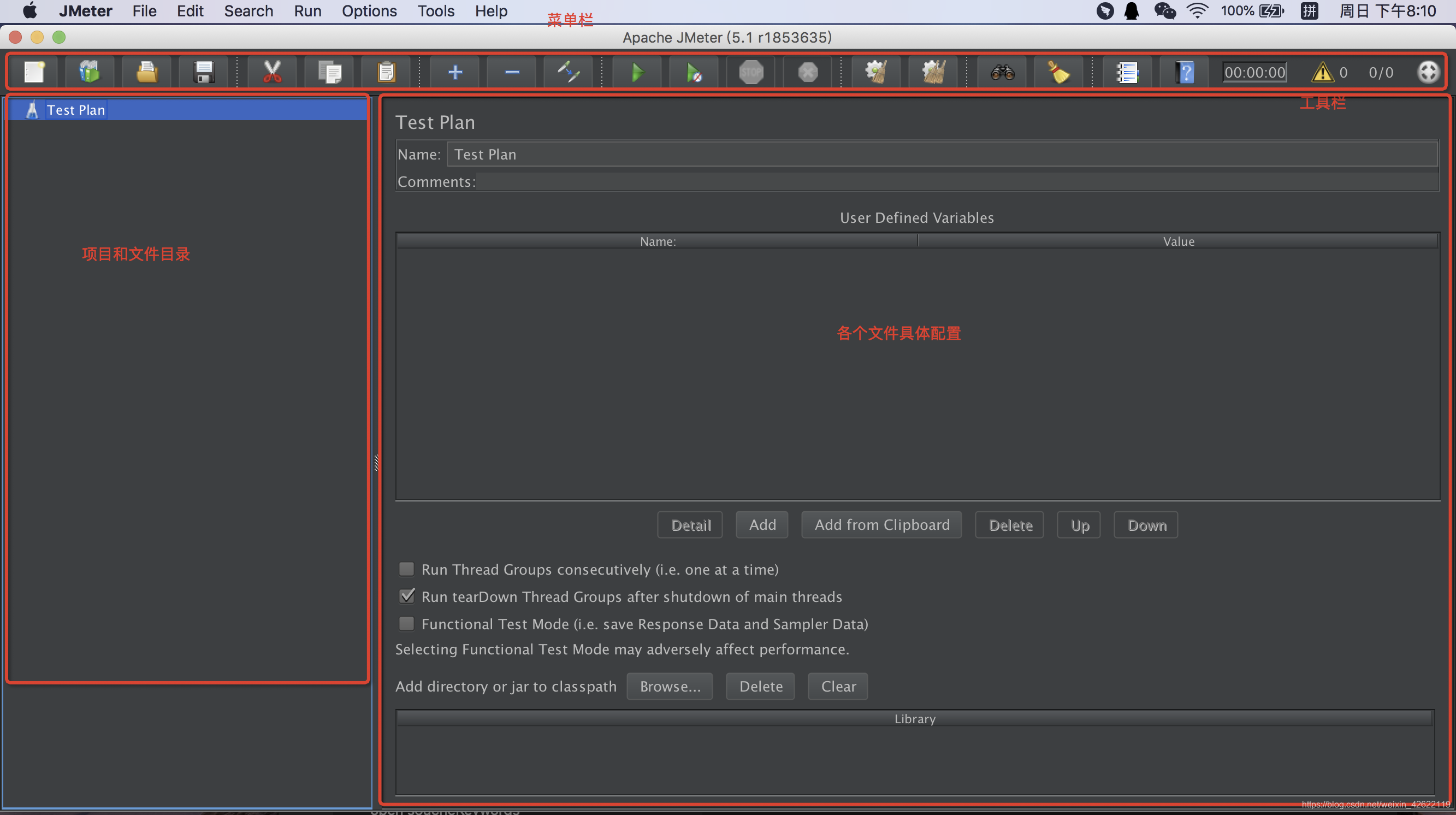Toggle Run tearDown Thread Groups checkbox

pyautogui.click(x=406, y=596)
